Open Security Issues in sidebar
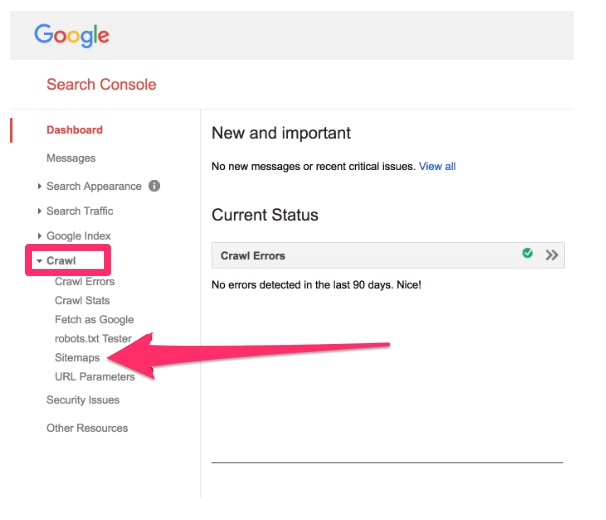 (83, 400)
